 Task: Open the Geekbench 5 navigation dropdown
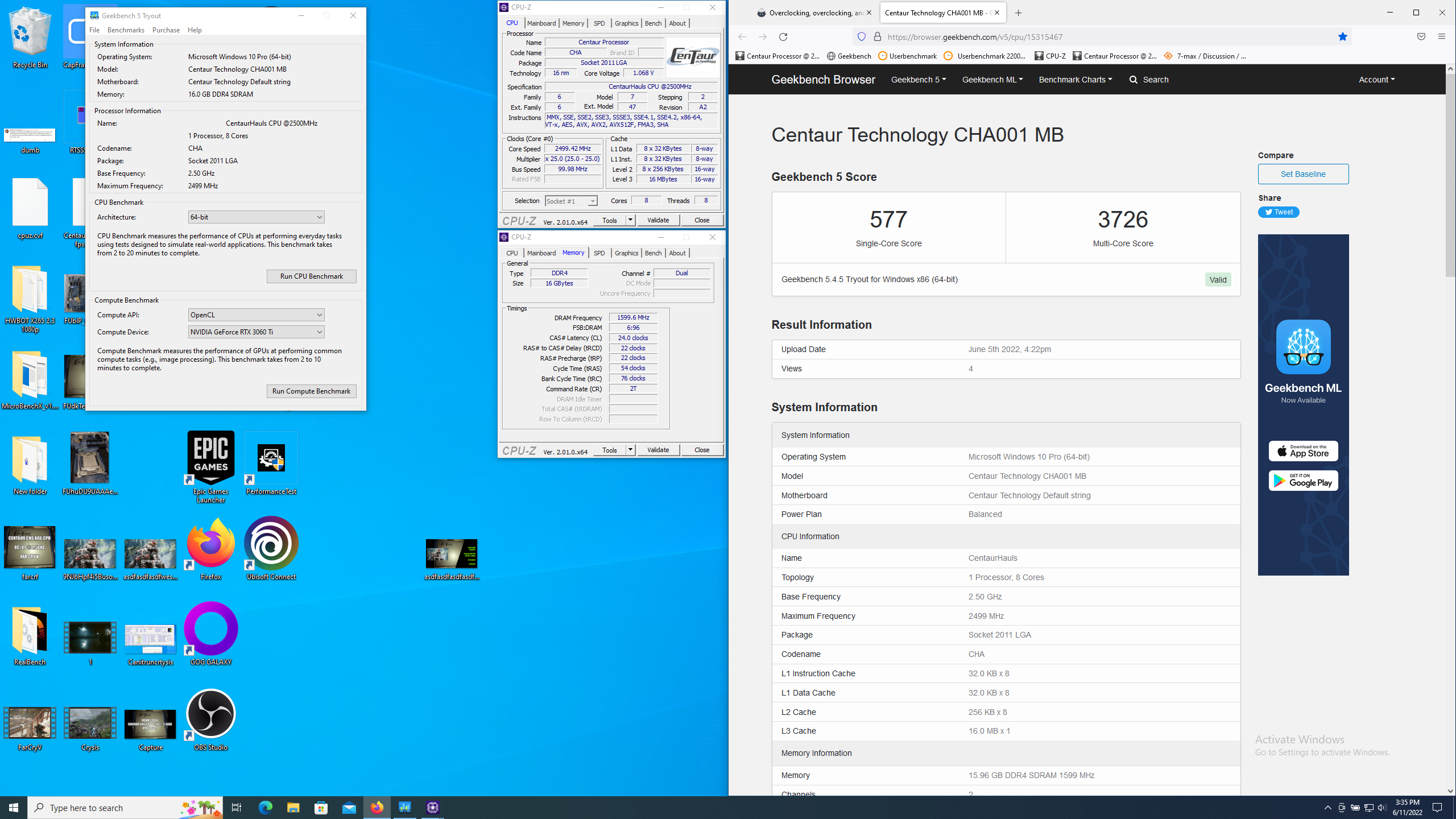tap(918, 80)
